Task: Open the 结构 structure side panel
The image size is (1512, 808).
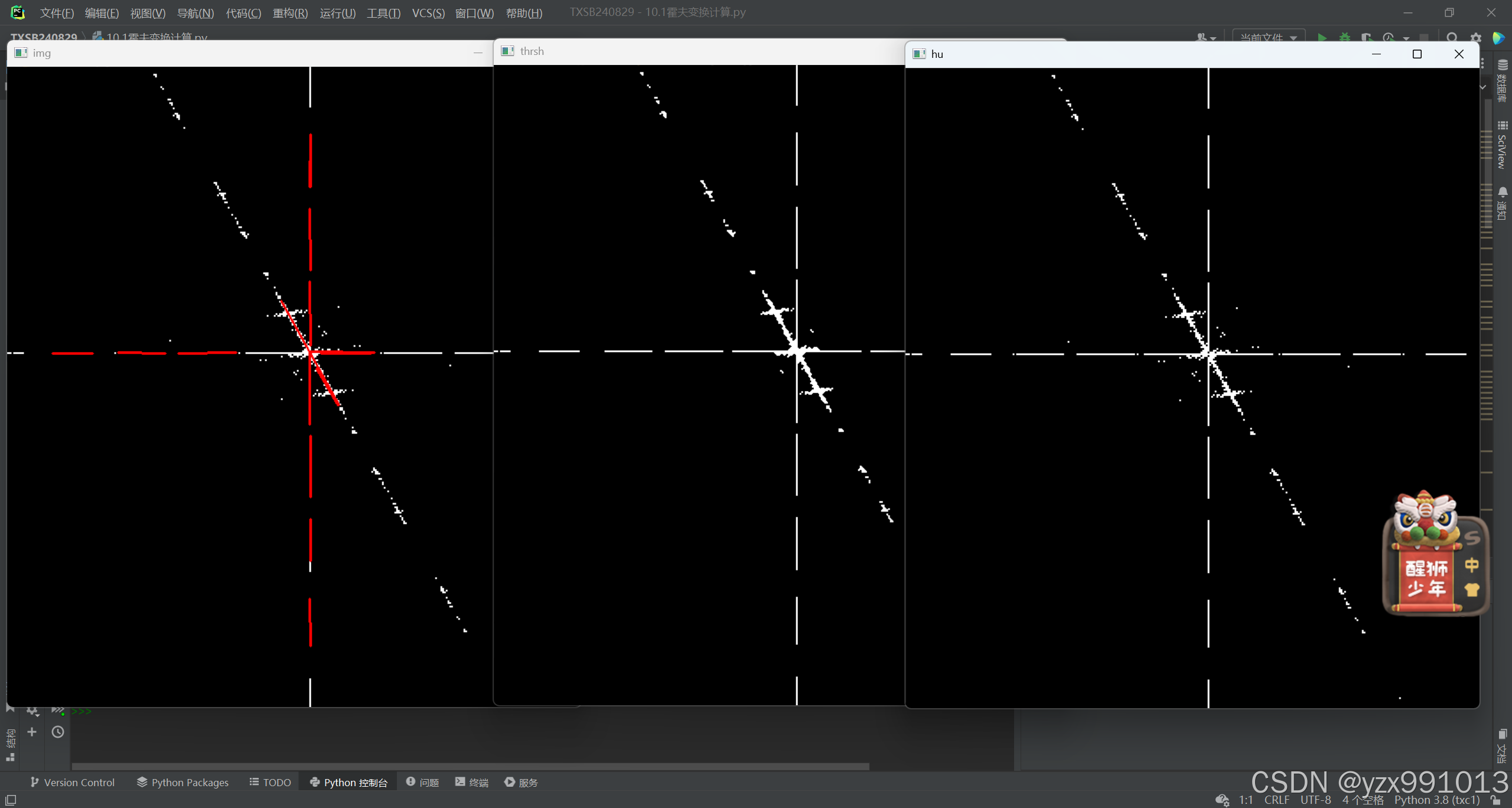Action: (11, 744)
